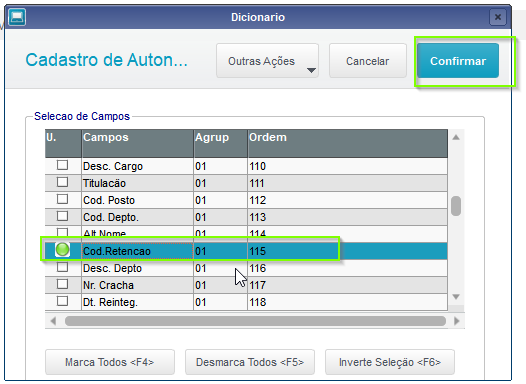This screenshot has width=526, height=384.
Task: Toggle the green Cod.Retencao marker
Action: (x=62, y=250)
